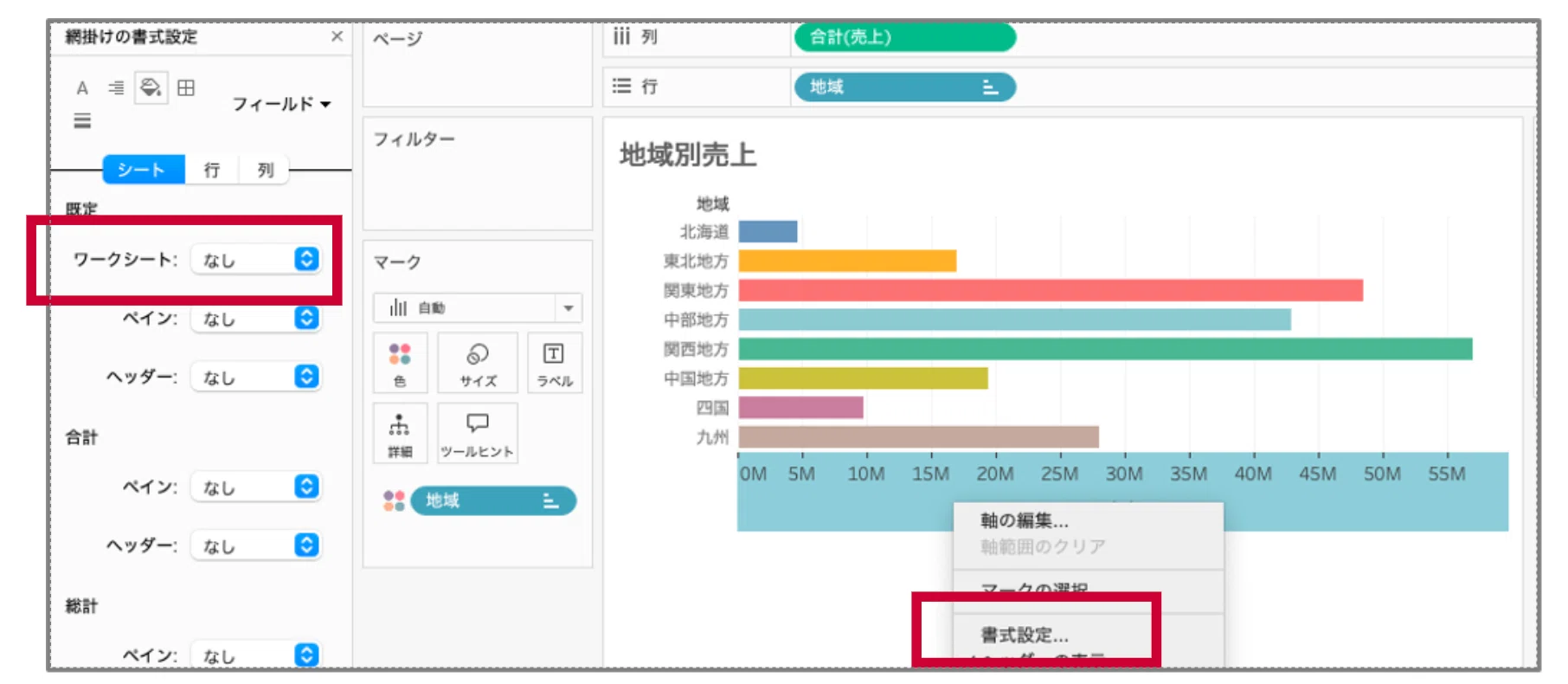The height and width of the screenshot is (684, 1568).
Task: Click the 合計(売上) pill on columns shelf
Action: (905, 37)
